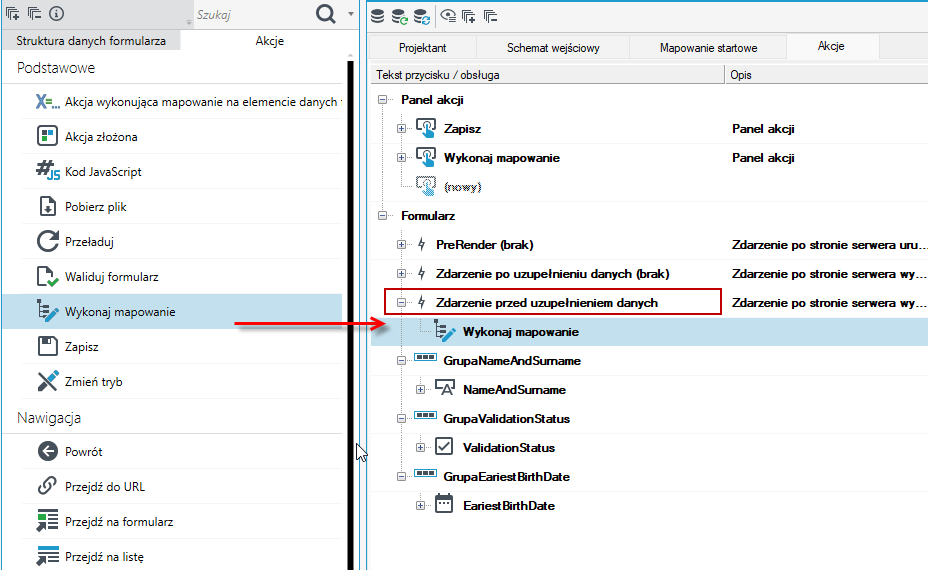The image size is (928, 570).
Task: Click the Opis column header
Action: click(x=826, y=75)
